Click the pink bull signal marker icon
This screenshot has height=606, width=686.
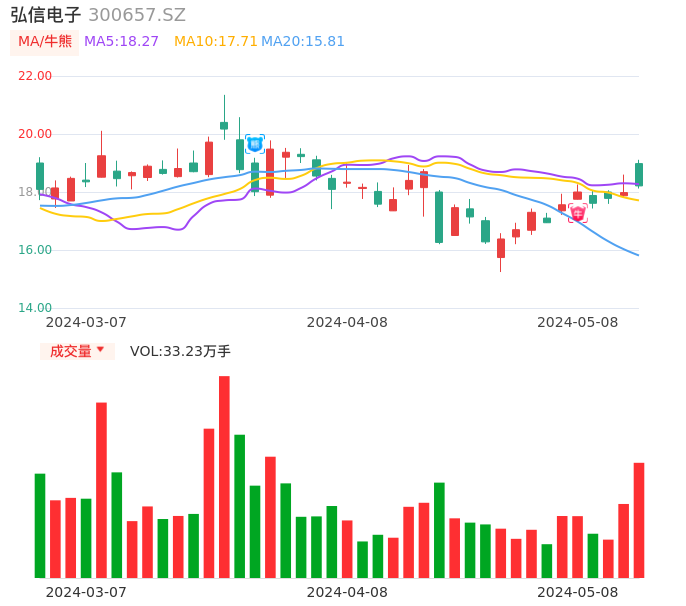coord(578,213)
